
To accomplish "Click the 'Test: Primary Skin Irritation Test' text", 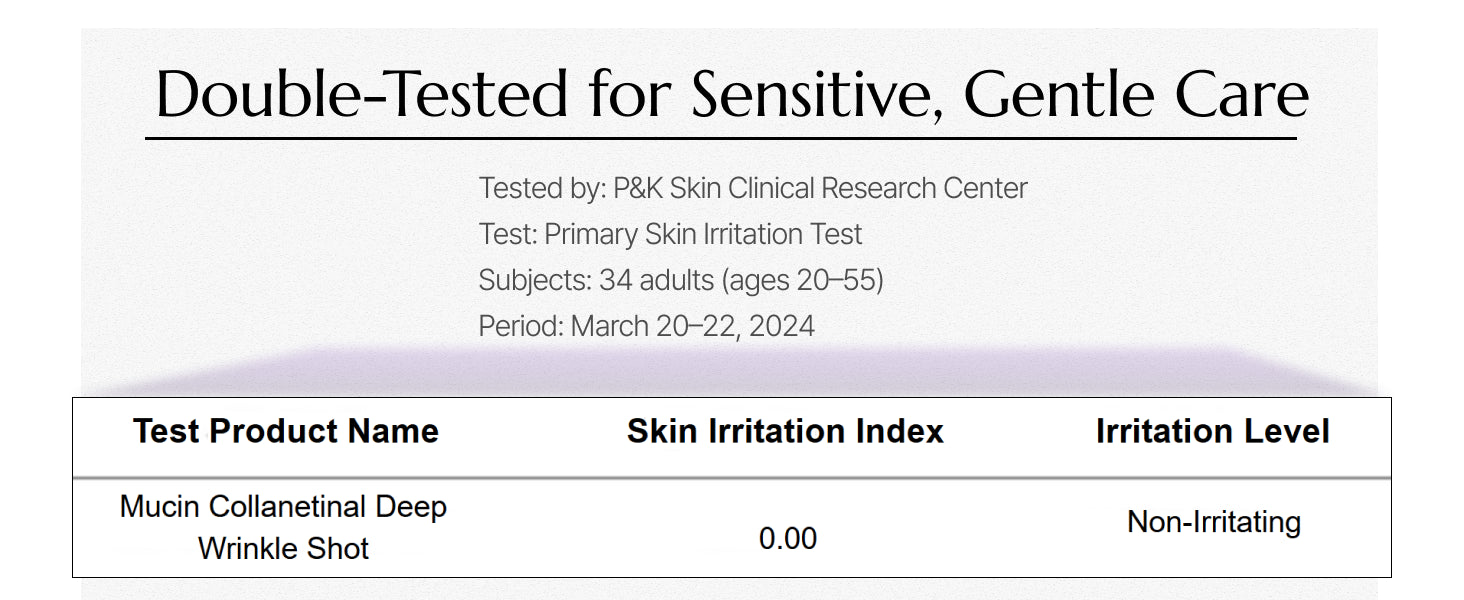I will click(x=670, y=234).
